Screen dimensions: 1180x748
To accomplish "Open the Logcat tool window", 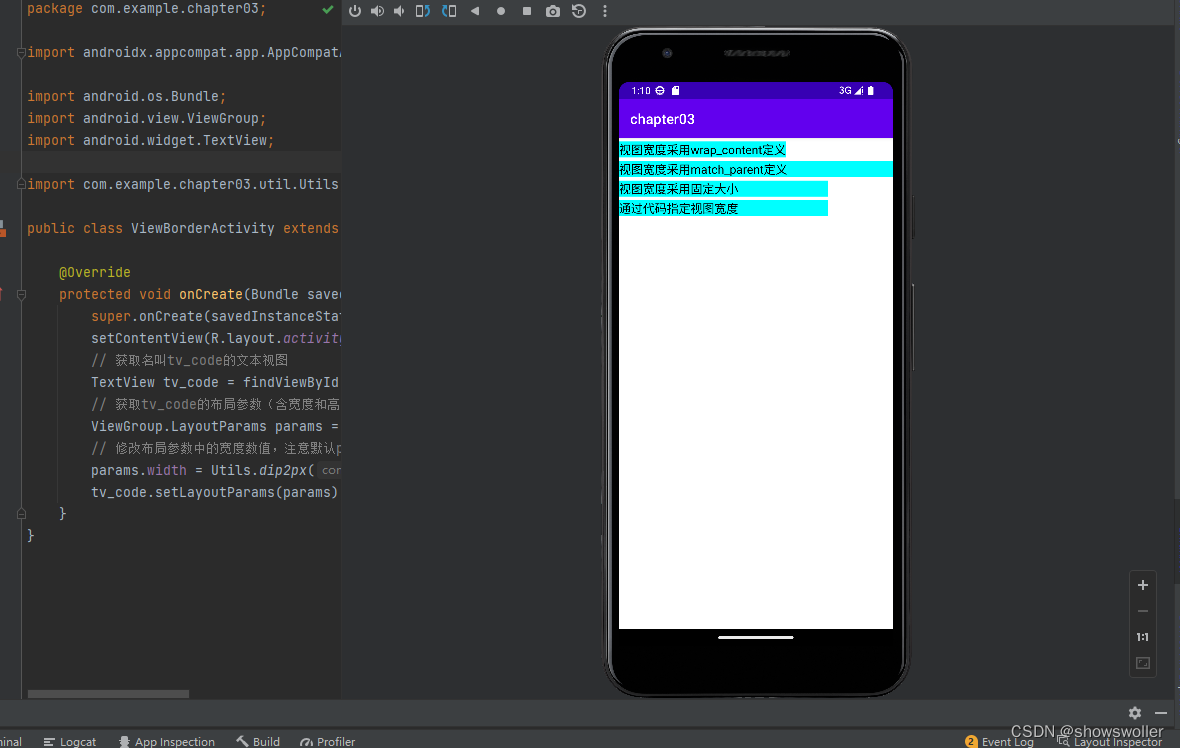I will click(70, 741).
